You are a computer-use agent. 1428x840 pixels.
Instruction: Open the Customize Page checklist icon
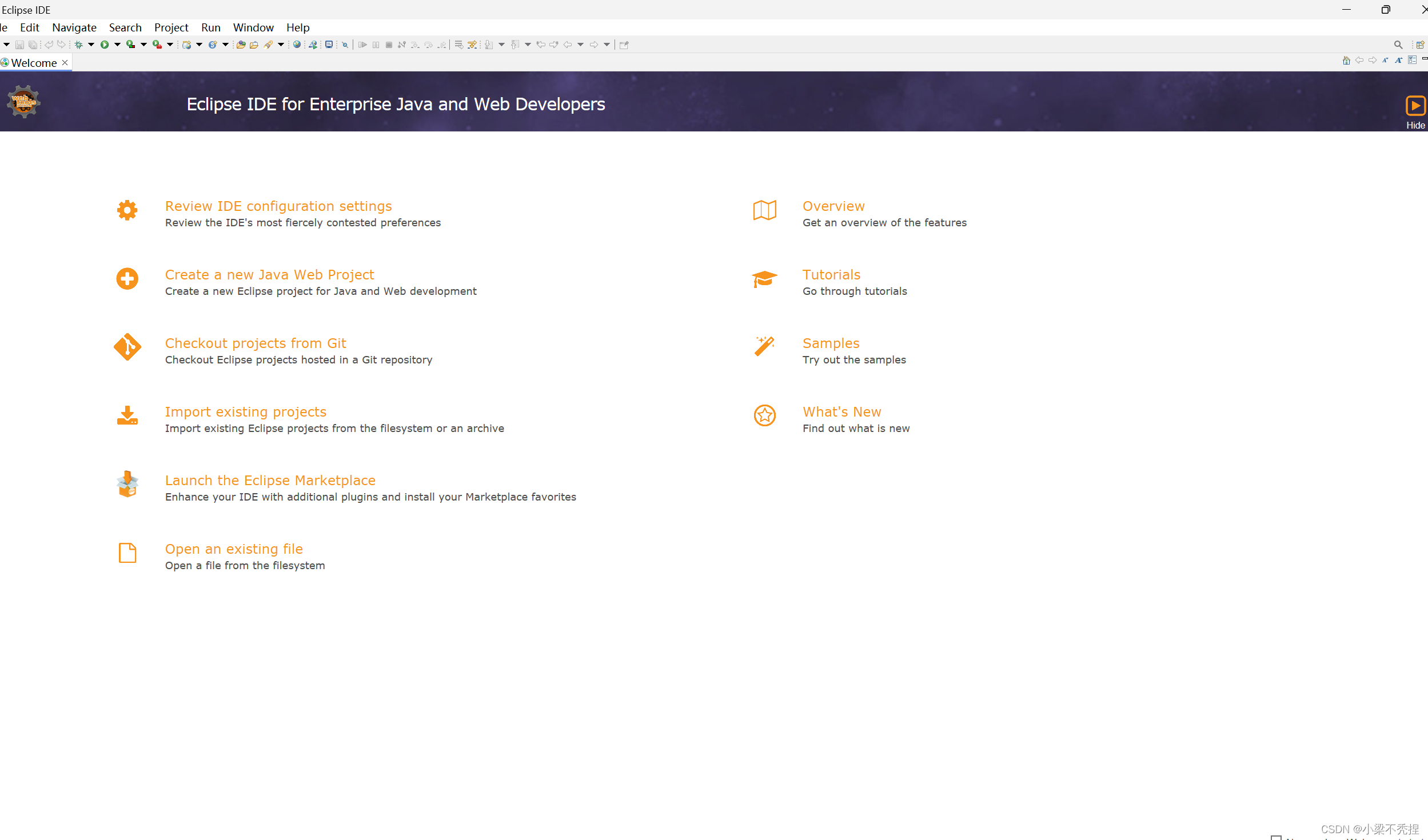coord(1412,60)
